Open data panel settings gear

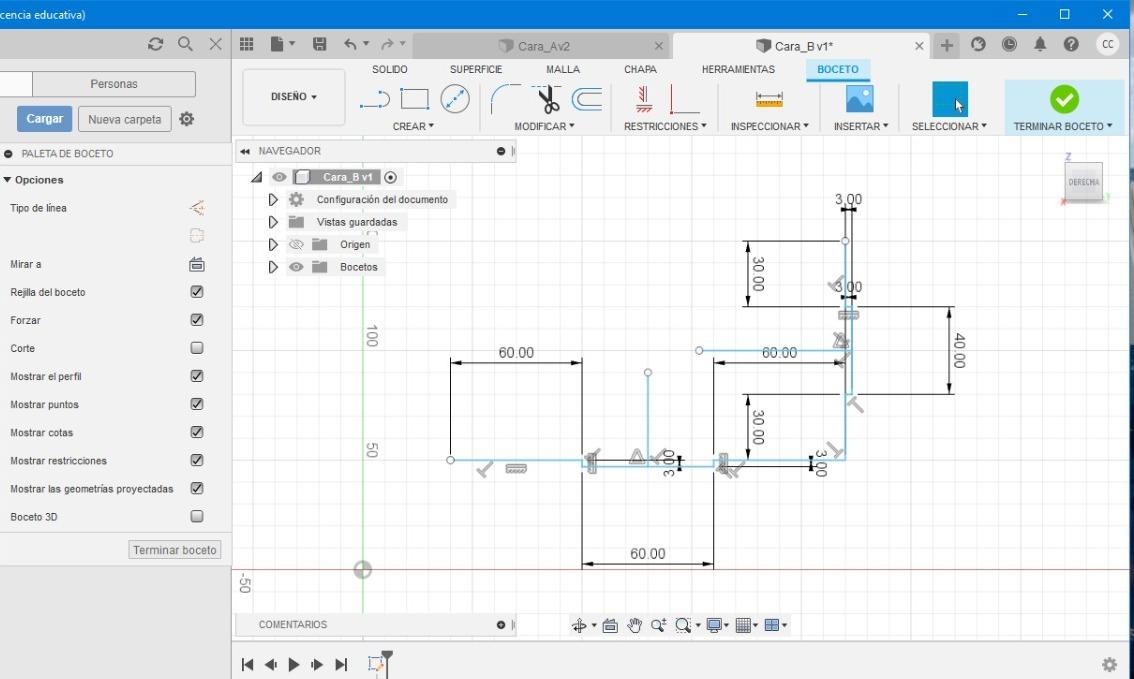[x=187, y=119]
